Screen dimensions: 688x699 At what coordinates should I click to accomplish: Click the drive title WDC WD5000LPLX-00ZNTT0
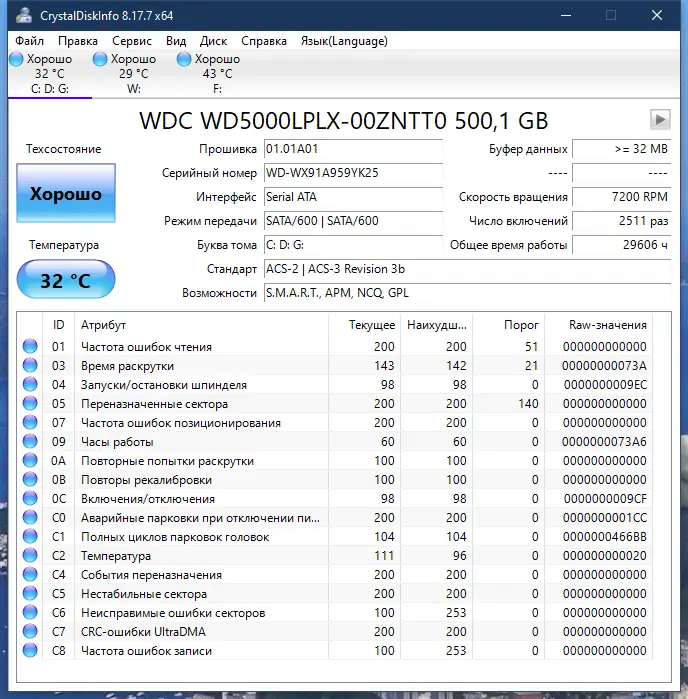click(293, 121)
